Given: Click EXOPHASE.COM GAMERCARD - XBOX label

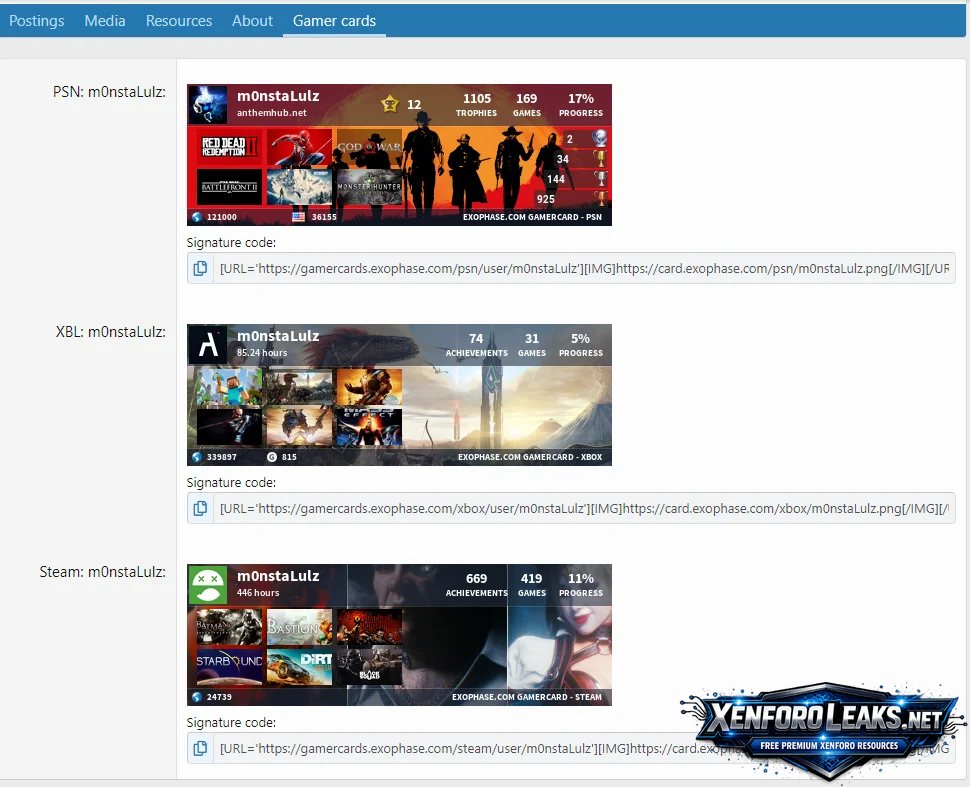Looking at the screenshot, I should [530, 457].
